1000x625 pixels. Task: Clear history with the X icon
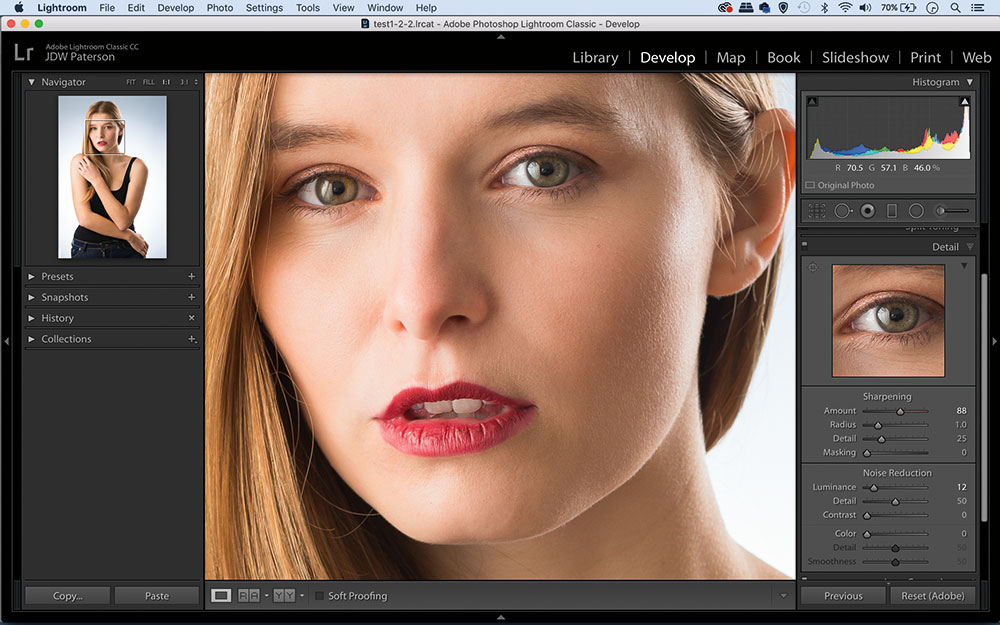click(x=191, y=318)
